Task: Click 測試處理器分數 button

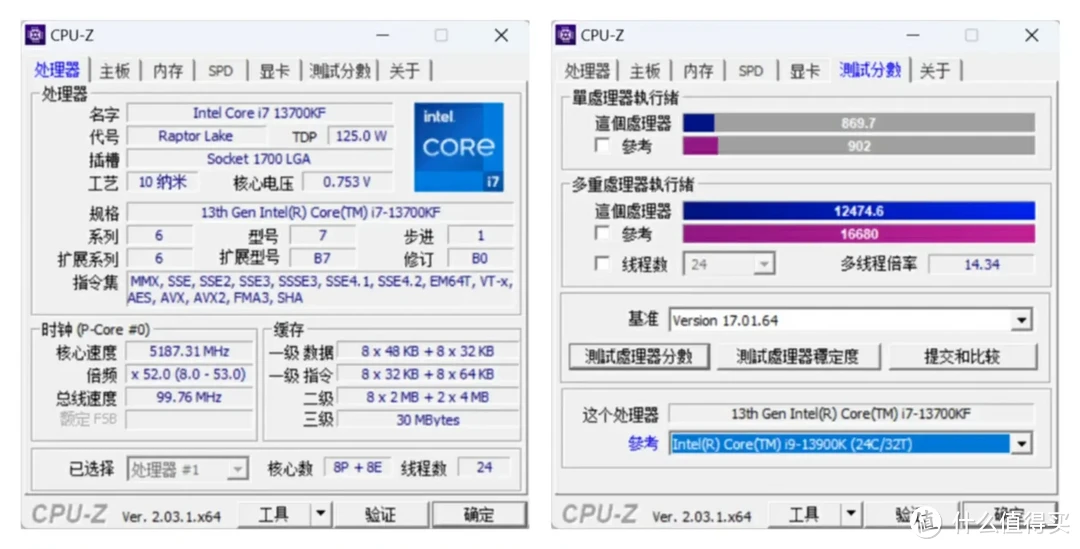Action: [638, 356]
